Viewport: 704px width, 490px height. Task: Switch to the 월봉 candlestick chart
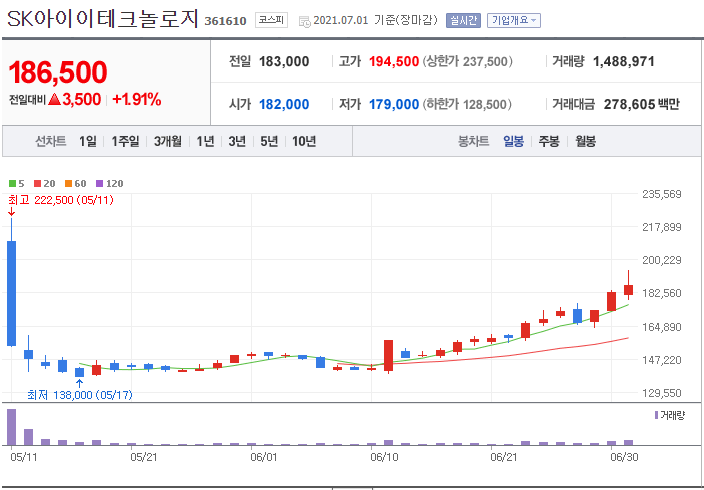(x=585, y=141)
